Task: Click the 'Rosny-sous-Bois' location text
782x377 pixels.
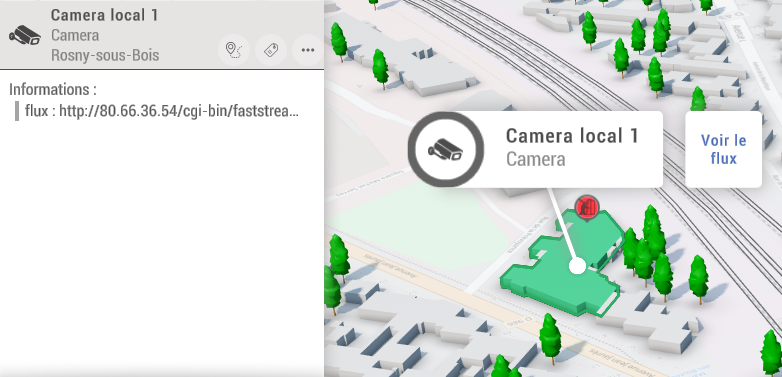Action: 105,55
